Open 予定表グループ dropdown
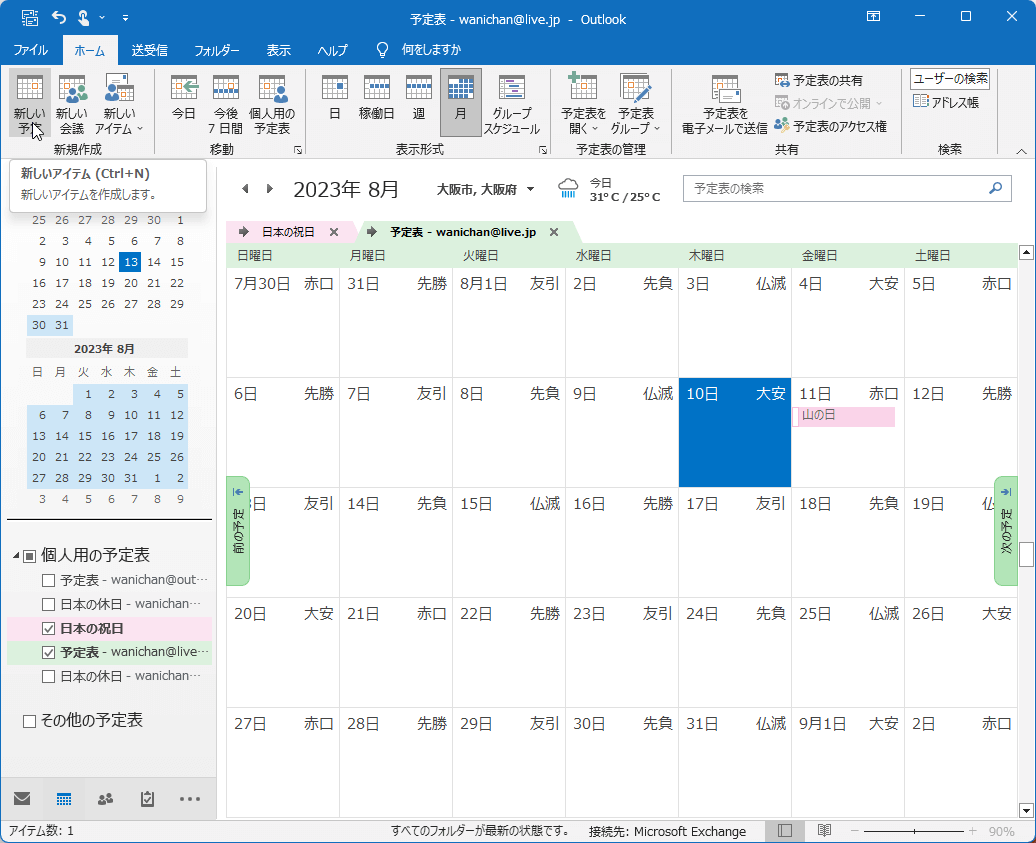 pos(635,103)
